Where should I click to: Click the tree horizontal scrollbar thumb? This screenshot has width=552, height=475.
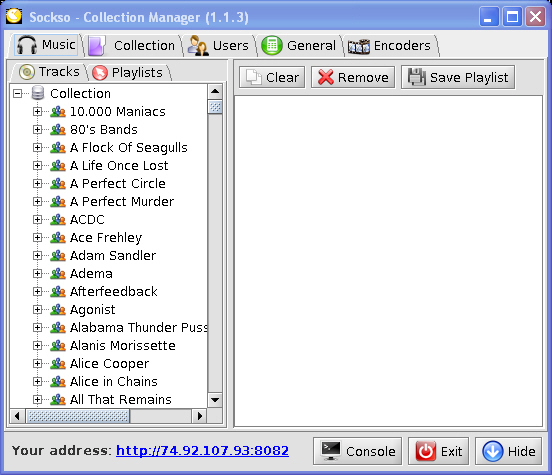click(x=78, y=416)
